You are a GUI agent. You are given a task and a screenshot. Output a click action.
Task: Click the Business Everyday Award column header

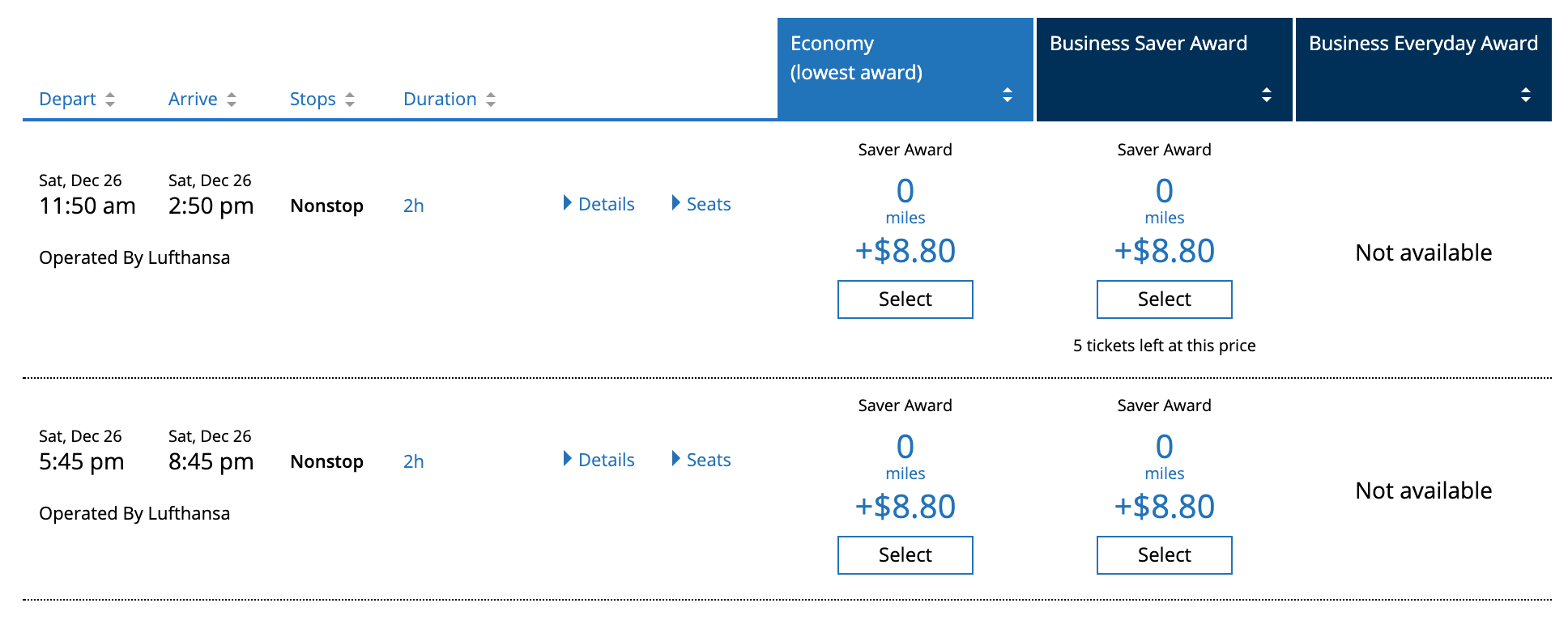[x=1422, y=44]
